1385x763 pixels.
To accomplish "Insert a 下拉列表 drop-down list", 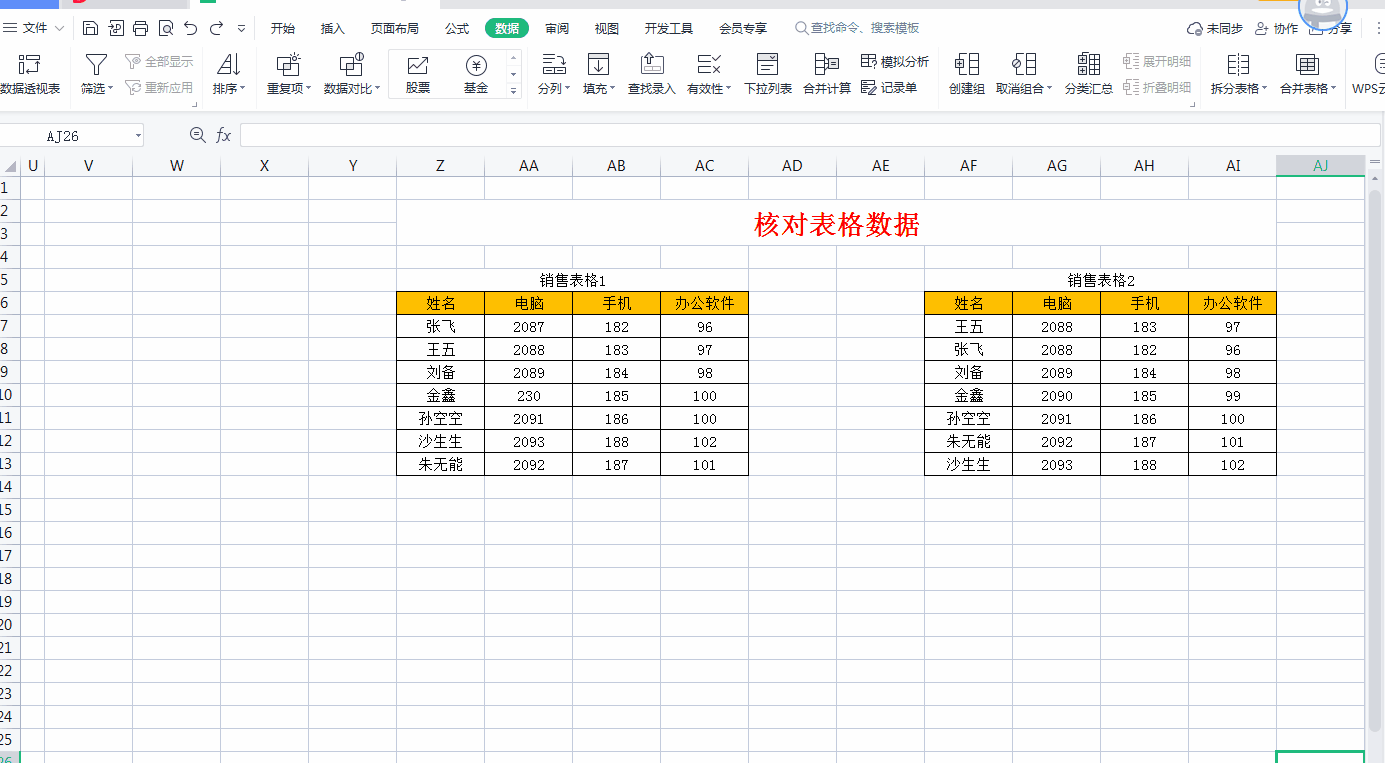I will (767, 66).
